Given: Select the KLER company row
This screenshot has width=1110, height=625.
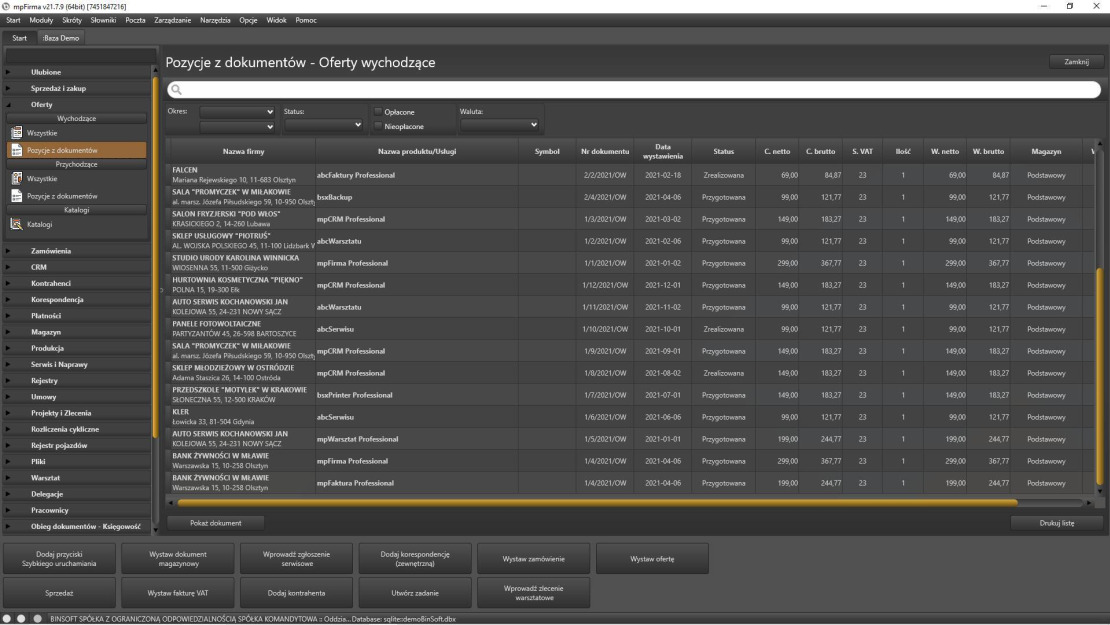Looking at the screenshot, I should [x=631, y=417].
